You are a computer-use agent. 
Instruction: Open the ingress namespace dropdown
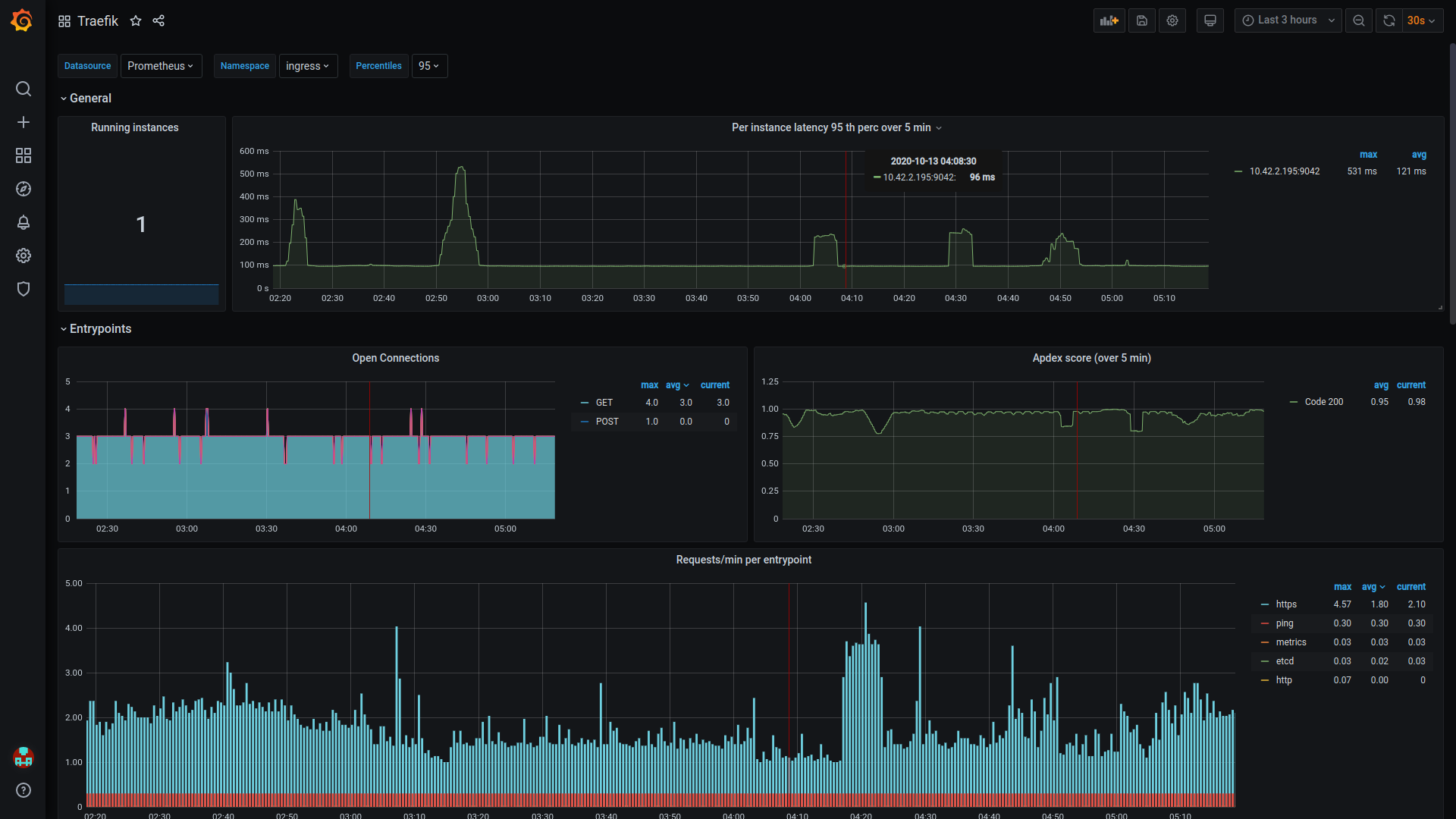coord(308,66)
